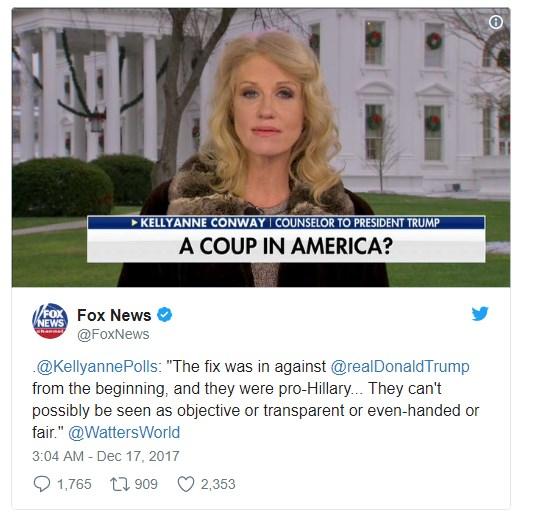Like the tweet with heart icon
The height and width of the screenshot is (513, 536).
(186, 484)
